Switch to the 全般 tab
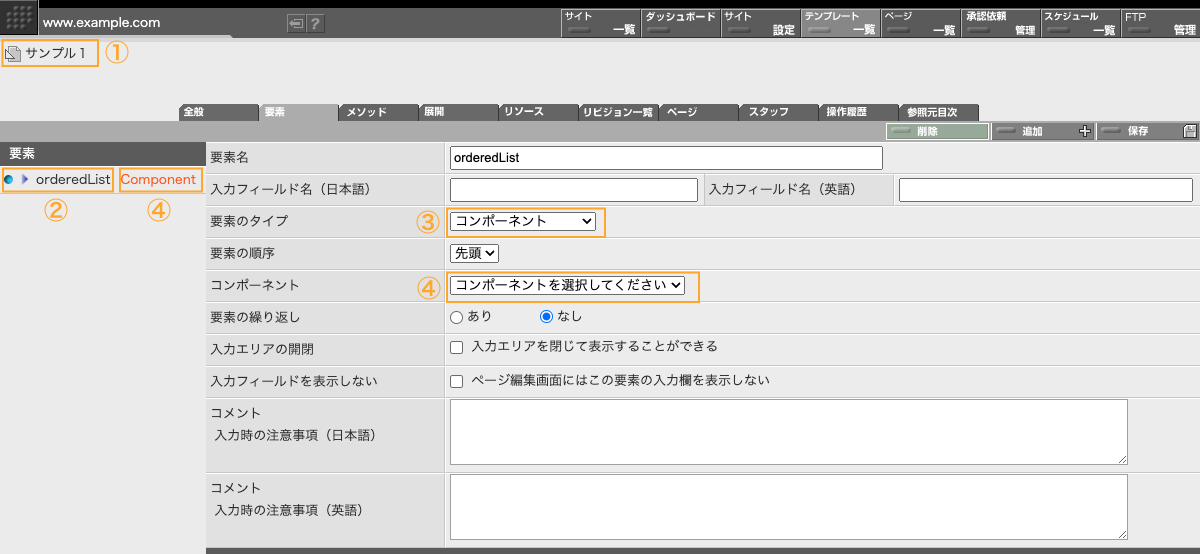Image resolution: width=1200 pixels, height=554 pixels. tap(218, 112)
